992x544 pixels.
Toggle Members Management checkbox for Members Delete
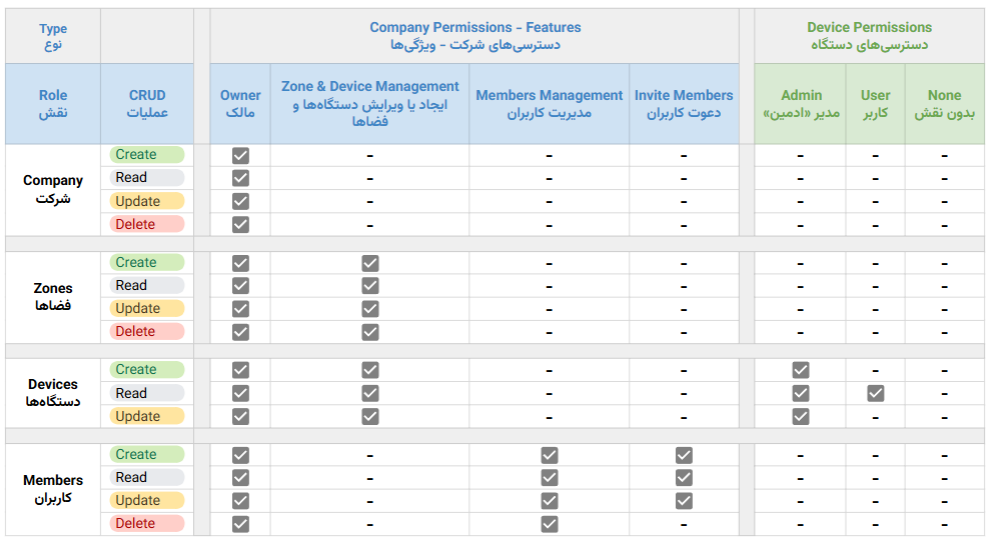(549, 523)
